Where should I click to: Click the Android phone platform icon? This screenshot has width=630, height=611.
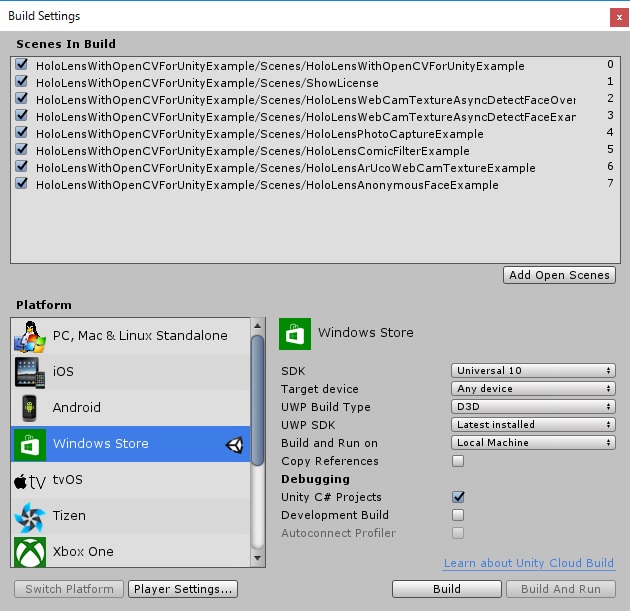coord(29,408)
